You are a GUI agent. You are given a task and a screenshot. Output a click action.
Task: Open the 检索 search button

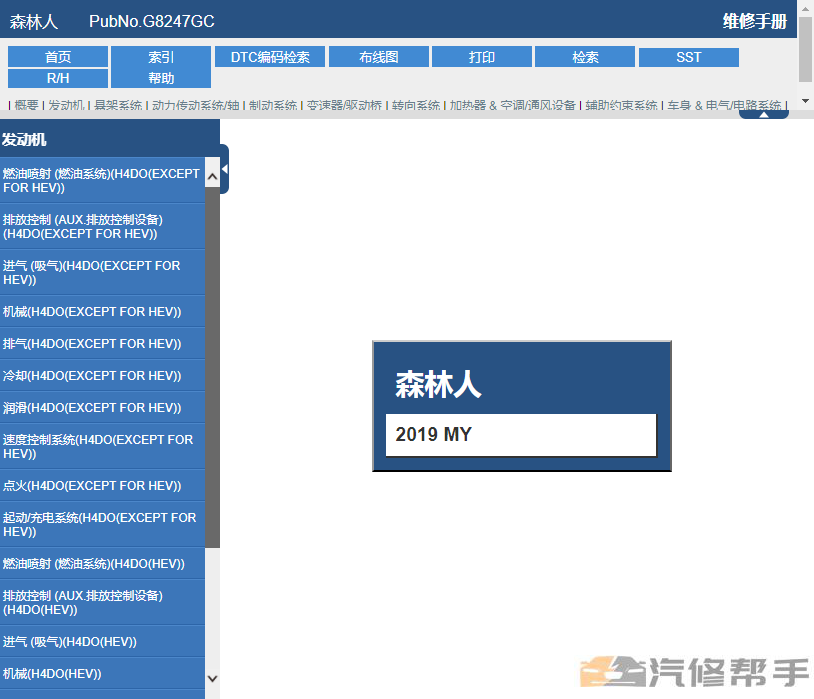[585, 57]
